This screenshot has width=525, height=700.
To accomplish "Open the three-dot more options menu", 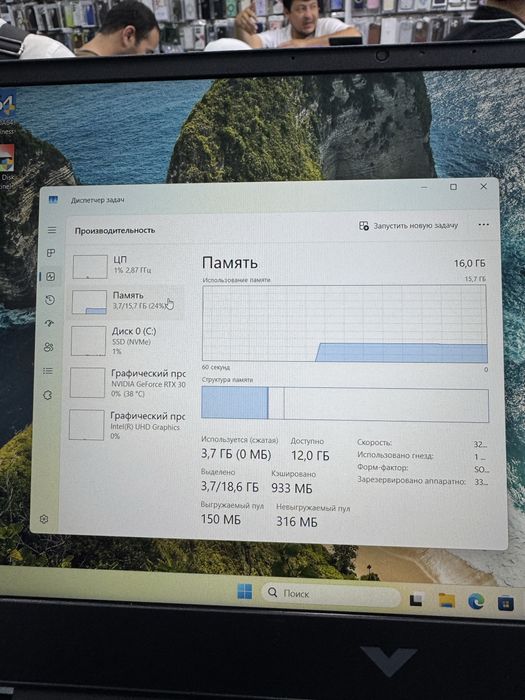I will click(483, 225).
